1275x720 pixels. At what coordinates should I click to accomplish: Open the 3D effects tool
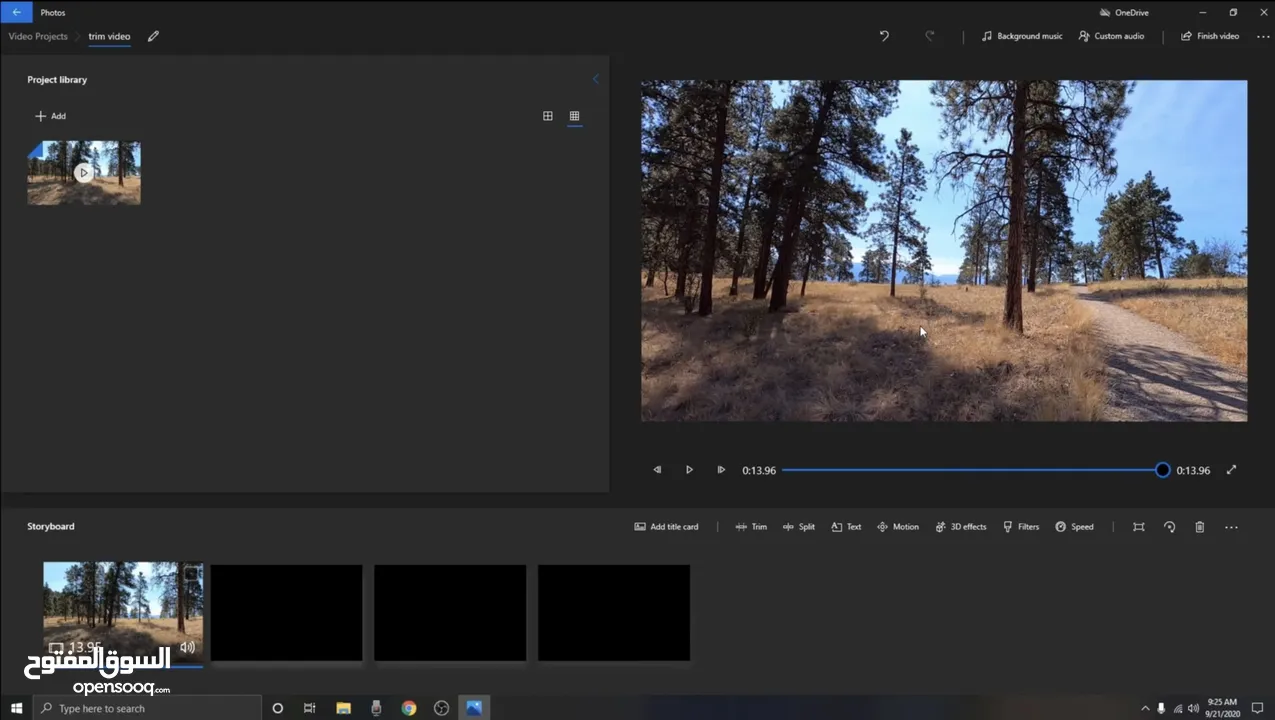(960, 527)
